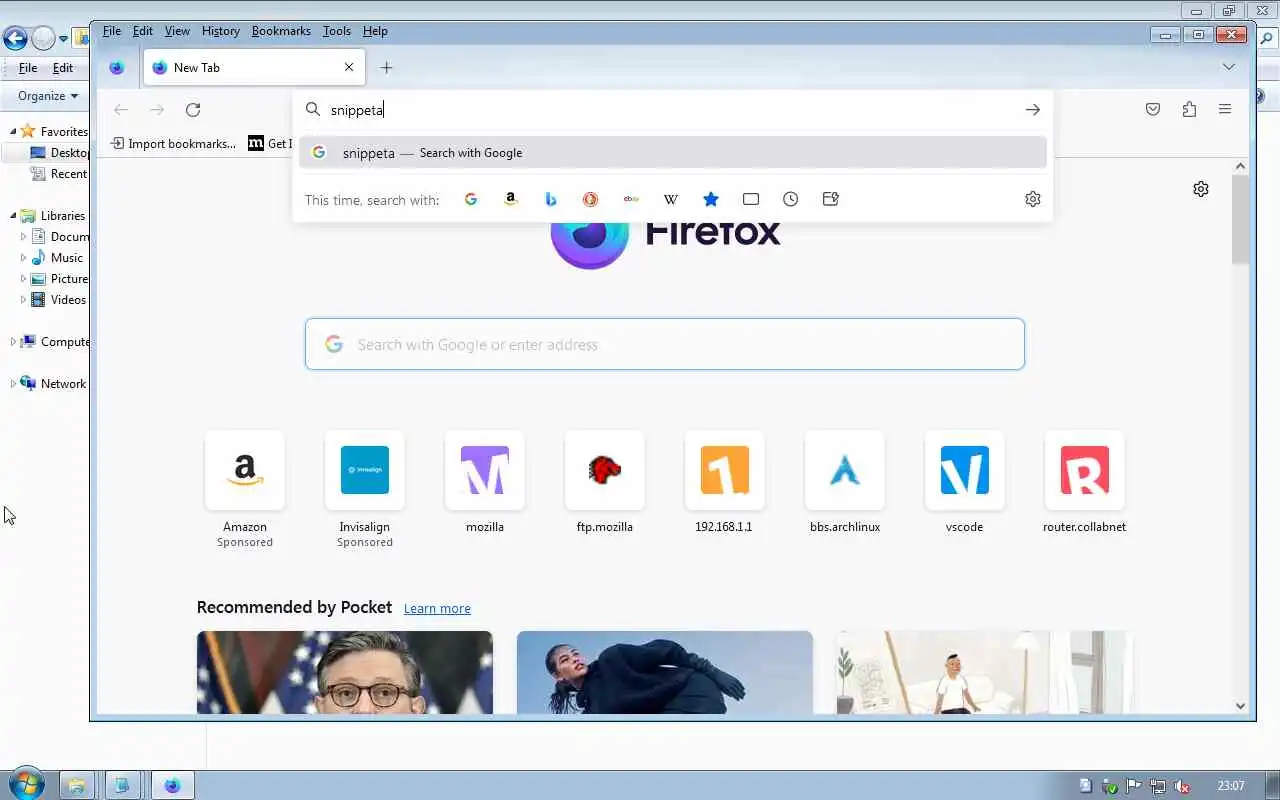Open Firefox View menu

pos(177,31)
